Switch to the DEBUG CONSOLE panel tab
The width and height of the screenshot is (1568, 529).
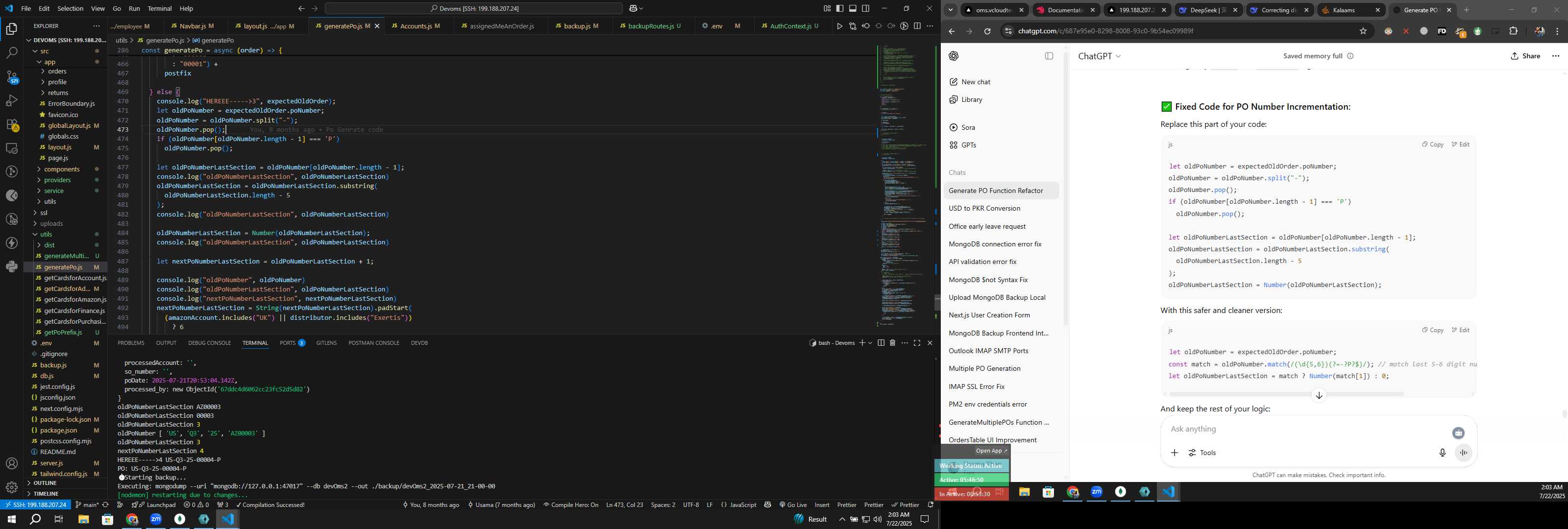(209, 343)
